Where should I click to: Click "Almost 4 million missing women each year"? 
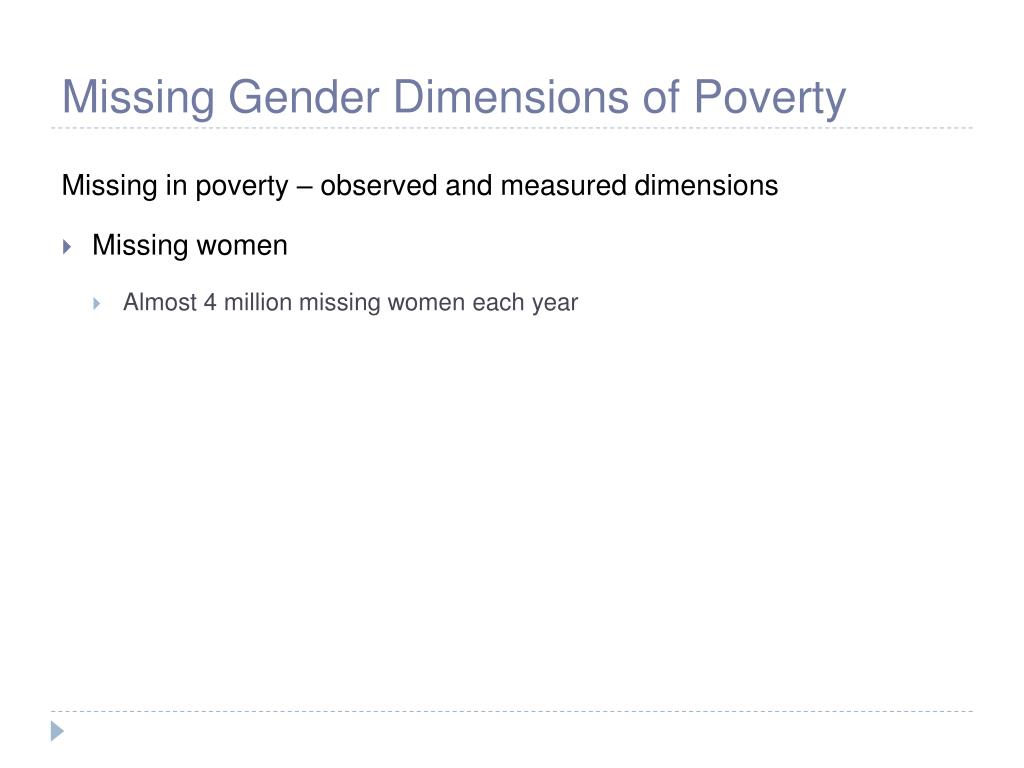351,303
